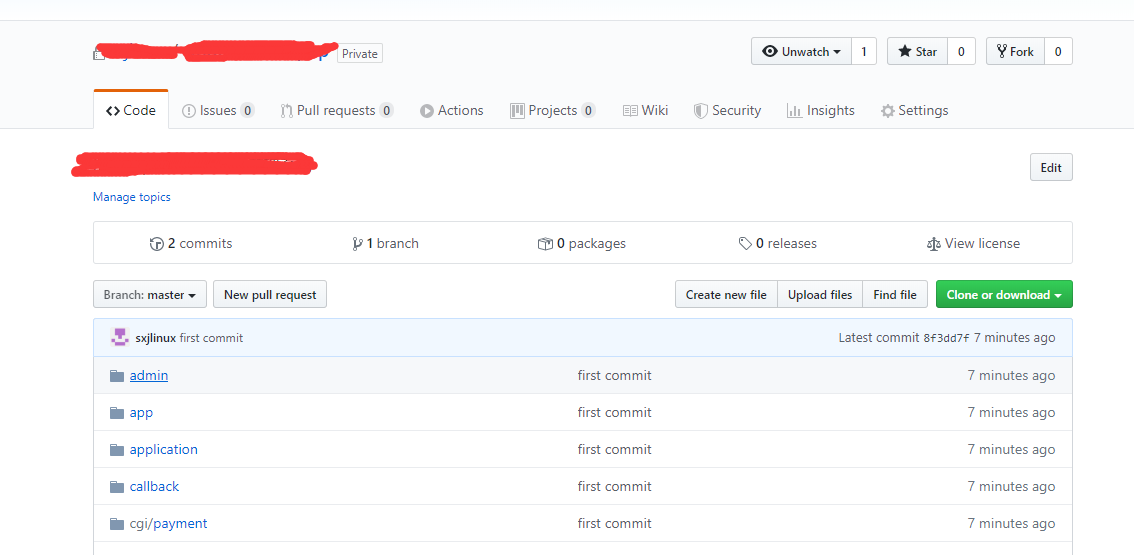Open the Unwatch dropdown
Image resolution: width=1134 pixels, height=555 pixels.
pos(801,51)
